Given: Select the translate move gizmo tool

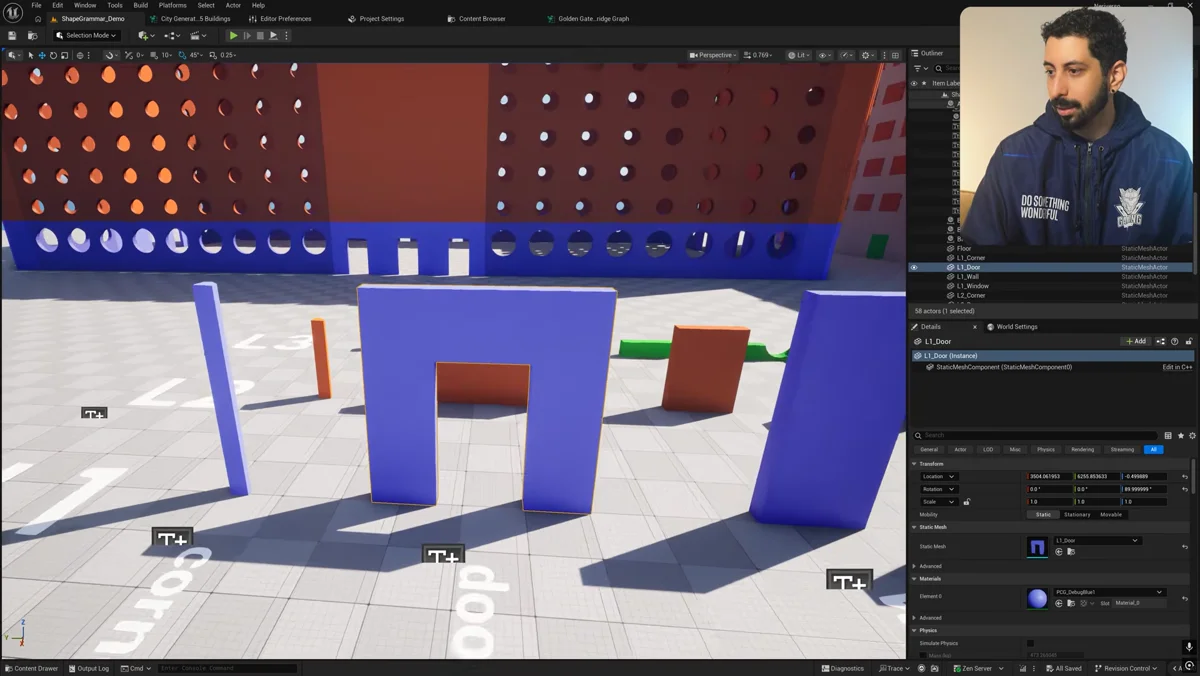Looking at the screenshot, I should coord(42,55).
